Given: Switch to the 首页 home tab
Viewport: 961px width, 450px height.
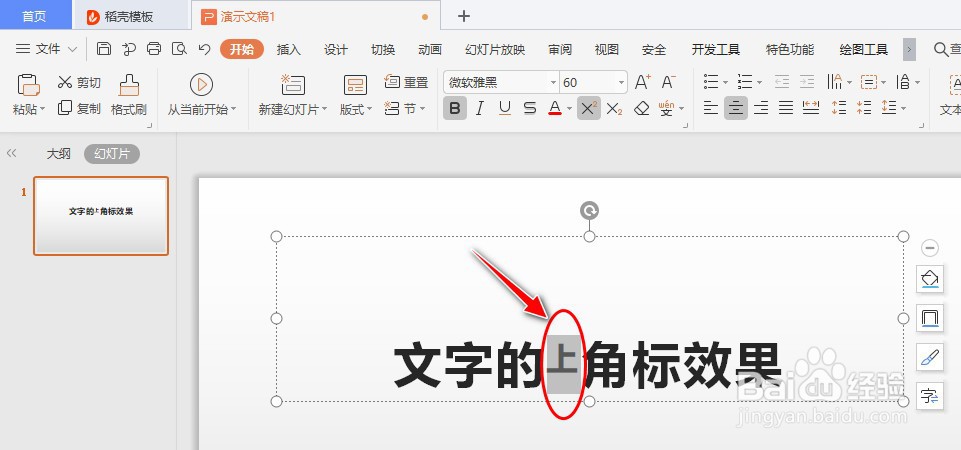Looking at the screenshot, I should [34, 16].
